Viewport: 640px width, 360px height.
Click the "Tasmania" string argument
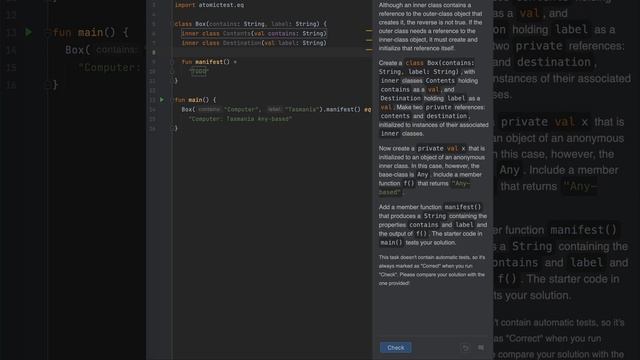(x=302, y=109)
